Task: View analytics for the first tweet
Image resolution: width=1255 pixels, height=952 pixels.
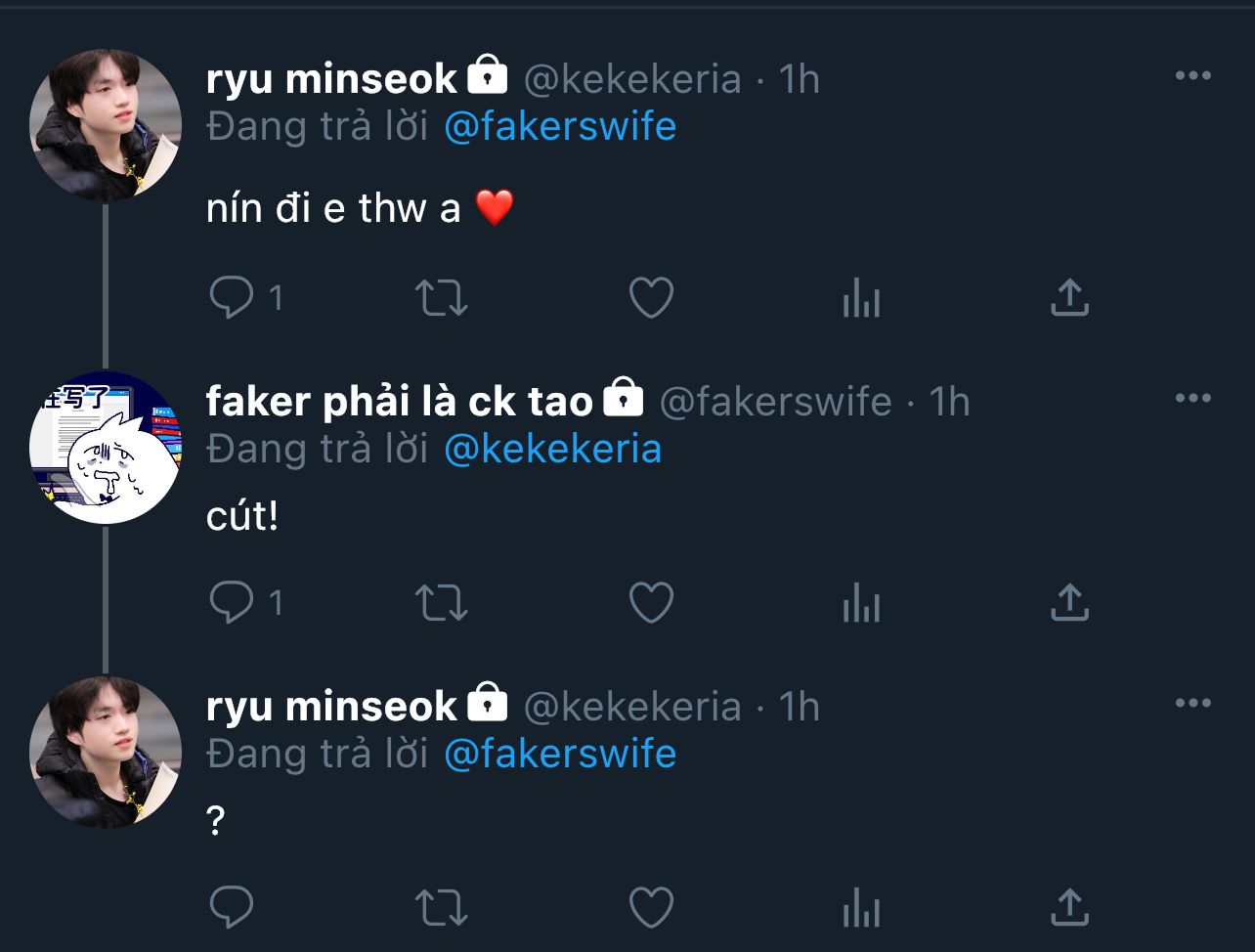Action: coord(861,298)
